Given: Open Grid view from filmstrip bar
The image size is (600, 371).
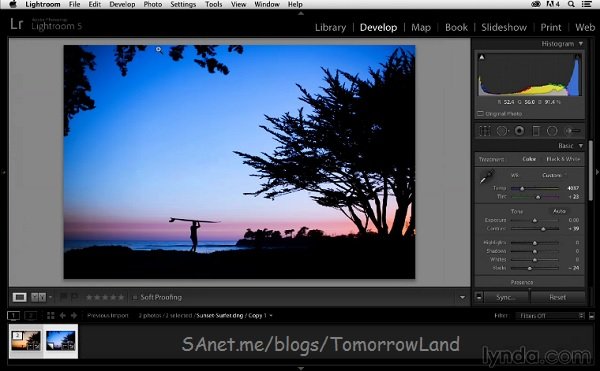Looking at the screenshot, I should [x=51, y=316].
